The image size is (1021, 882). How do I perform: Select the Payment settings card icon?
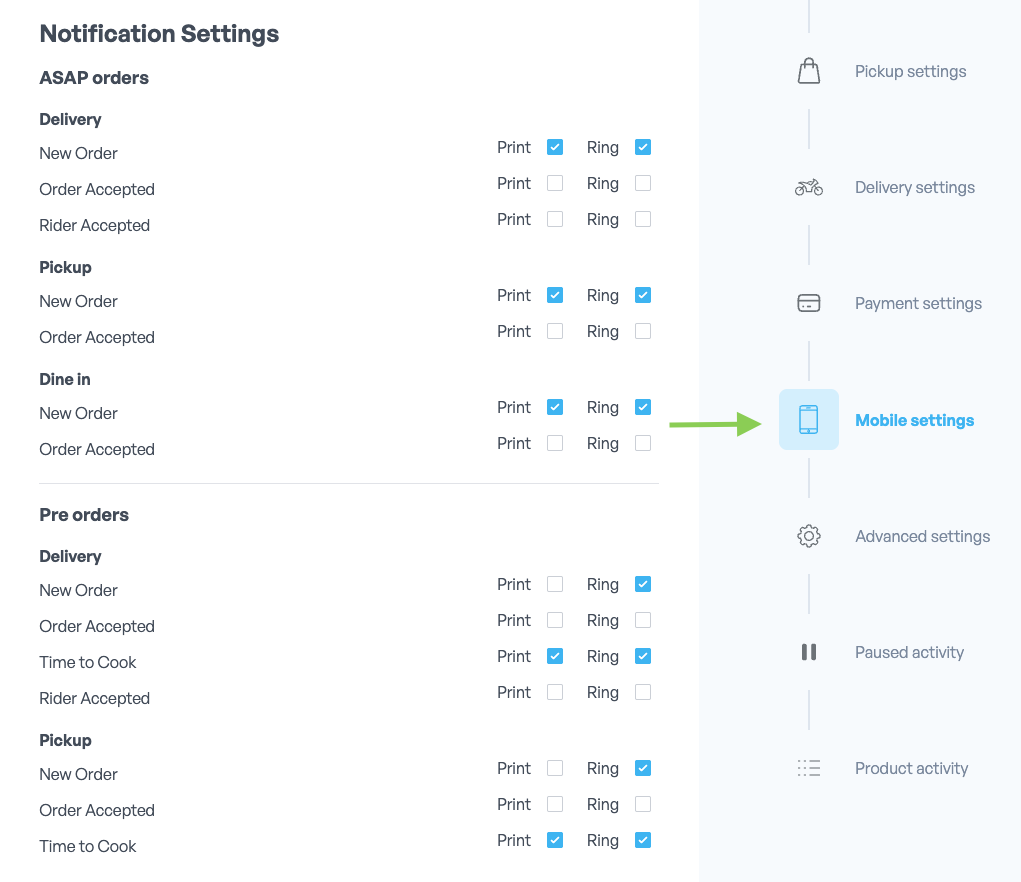coord(809,303)
